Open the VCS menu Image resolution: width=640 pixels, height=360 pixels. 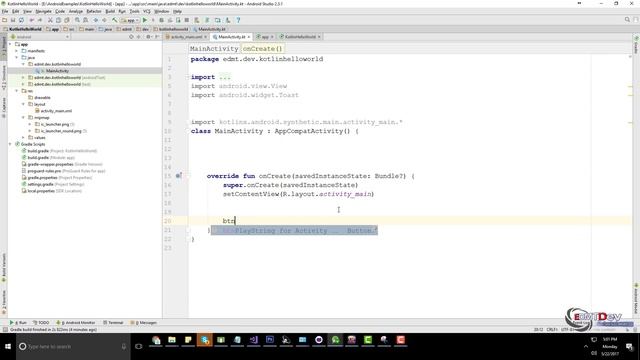(147, 11)
